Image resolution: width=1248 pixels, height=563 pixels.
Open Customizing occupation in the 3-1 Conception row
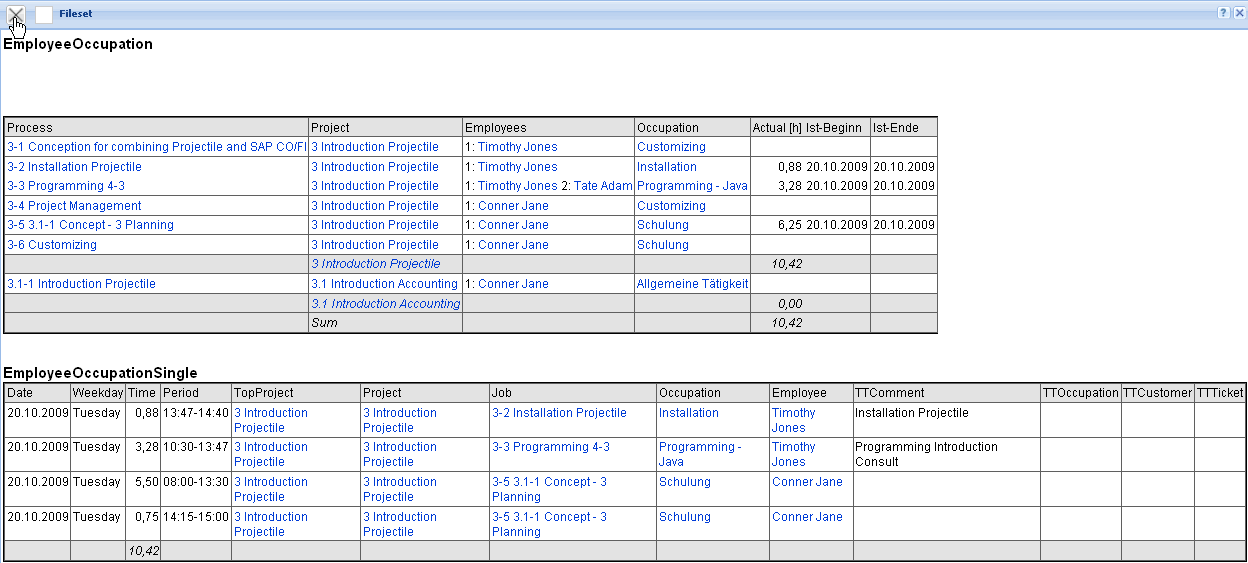click(x=671, y=147)
